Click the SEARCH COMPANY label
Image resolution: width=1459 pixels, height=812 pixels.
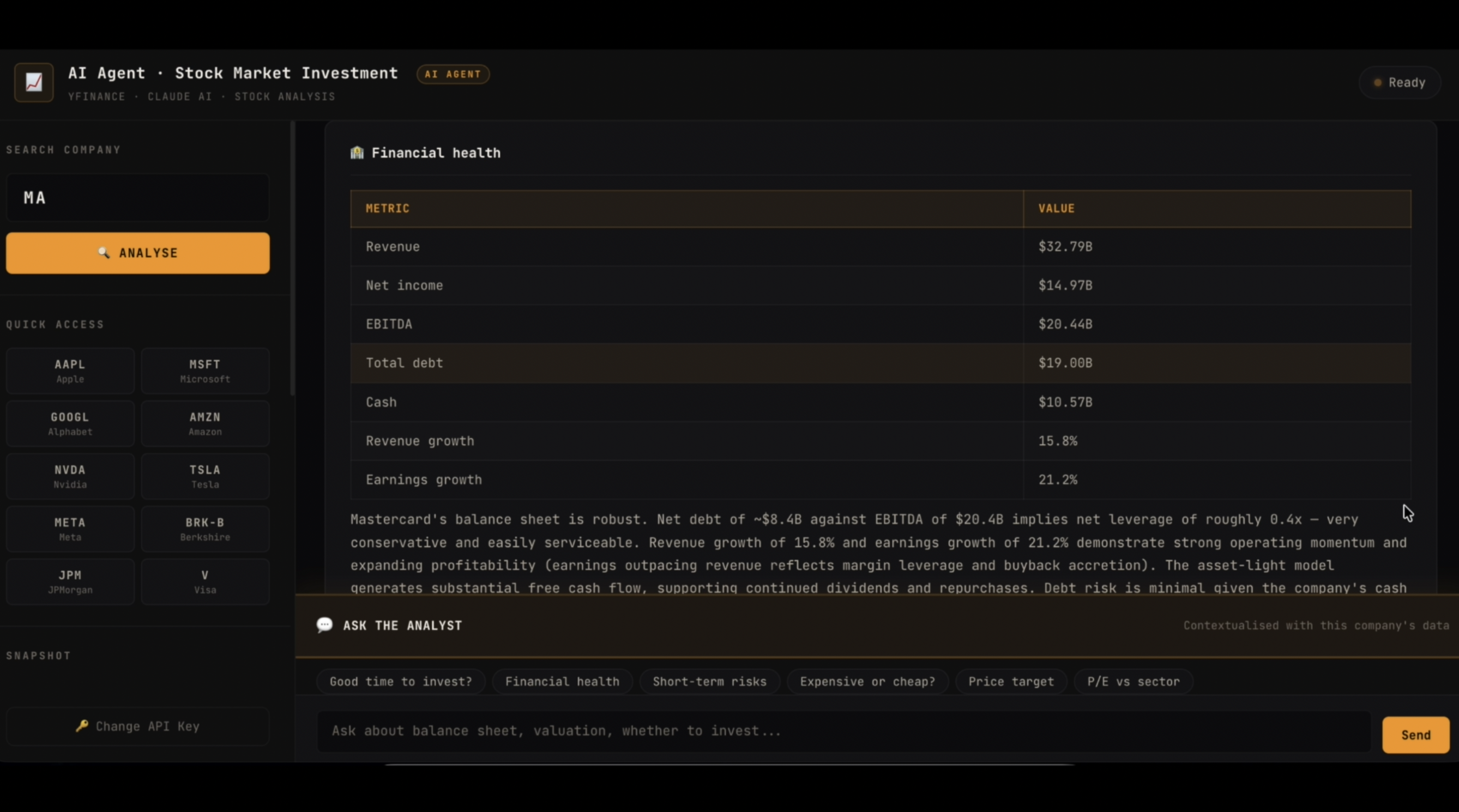click(63, 150)
